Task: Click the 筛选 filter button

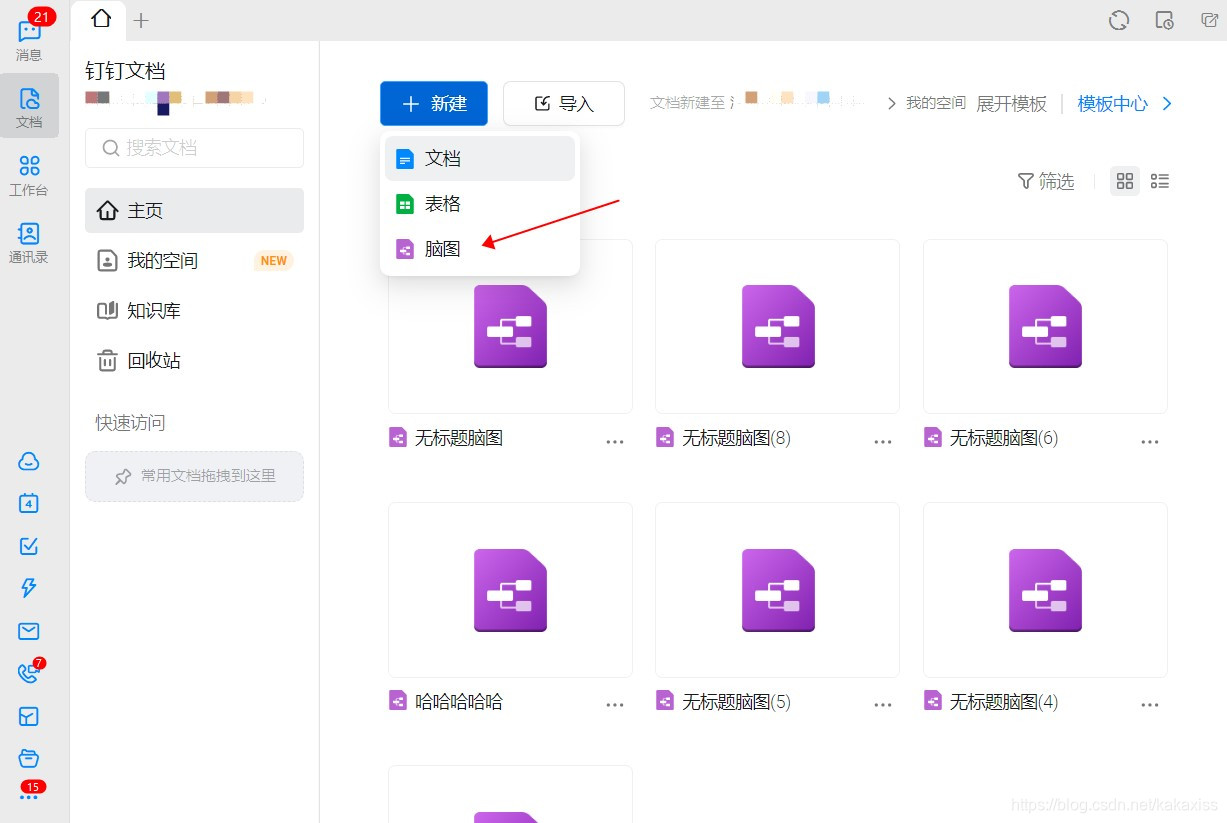Action: point(1045,181)
